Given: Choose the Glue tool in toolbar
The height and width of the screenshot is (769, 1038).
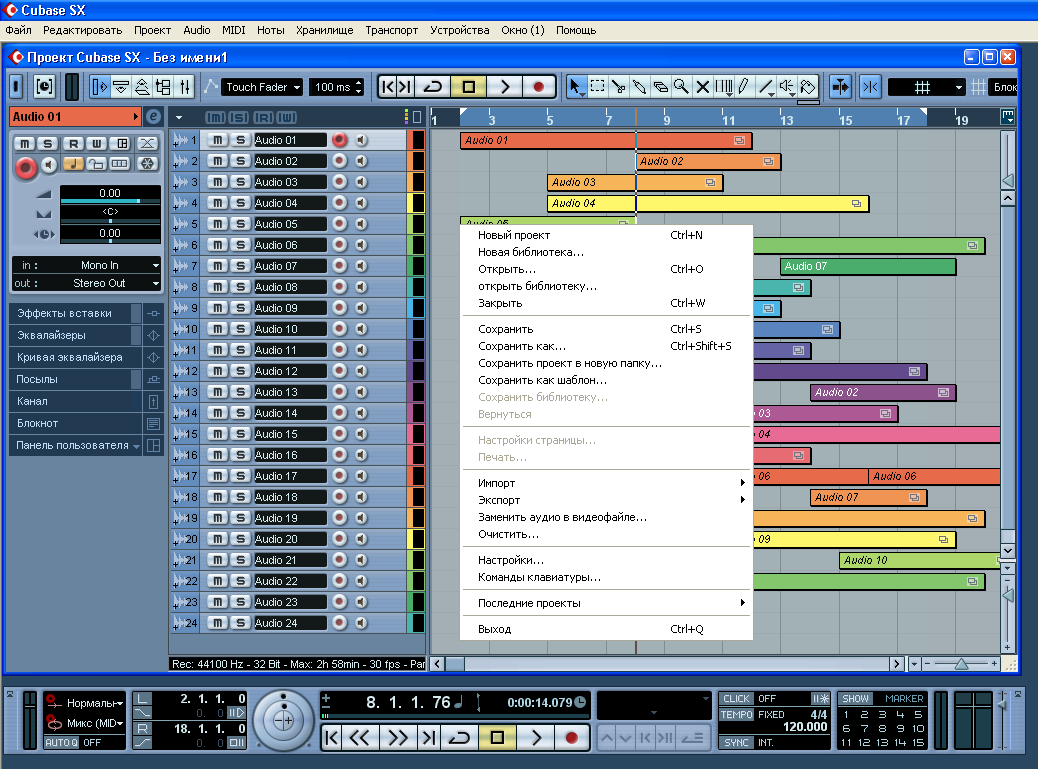Looking at the screenshot, I should (x=639, y=87).
